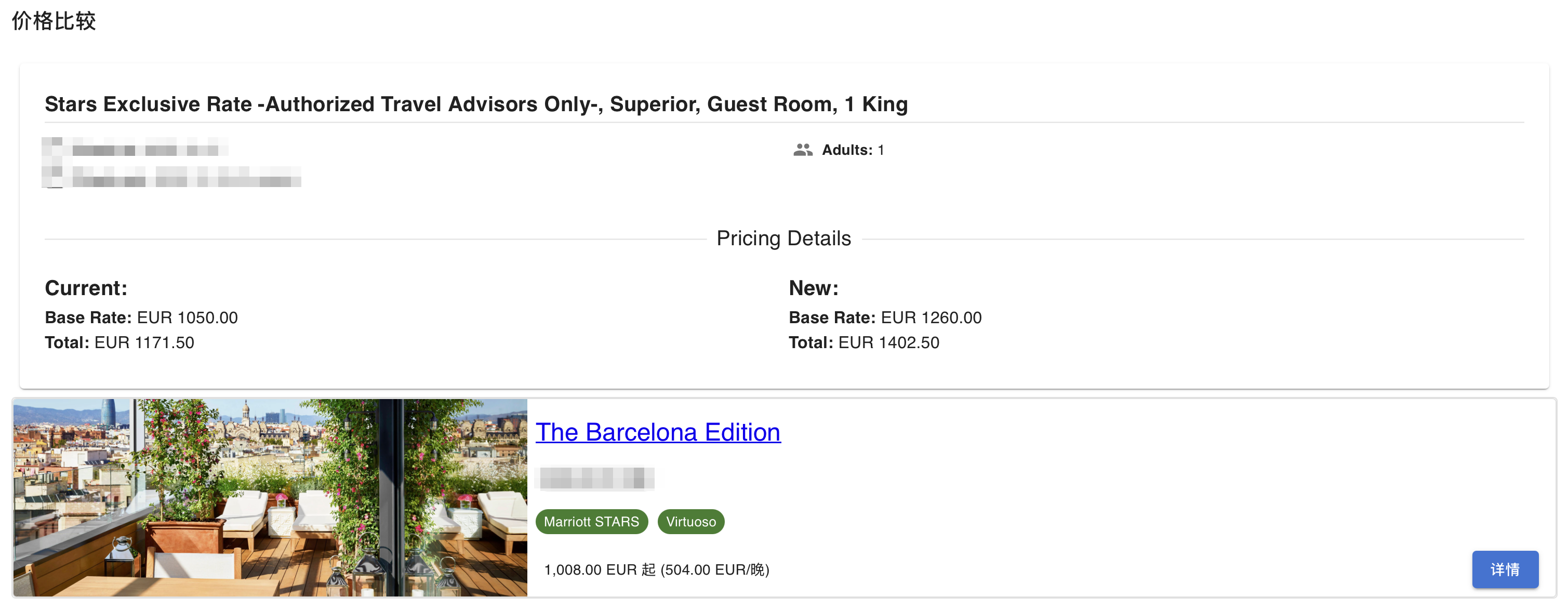Click the 价格比较 page heading
The image size is (1568, 610).
[54, 21]
